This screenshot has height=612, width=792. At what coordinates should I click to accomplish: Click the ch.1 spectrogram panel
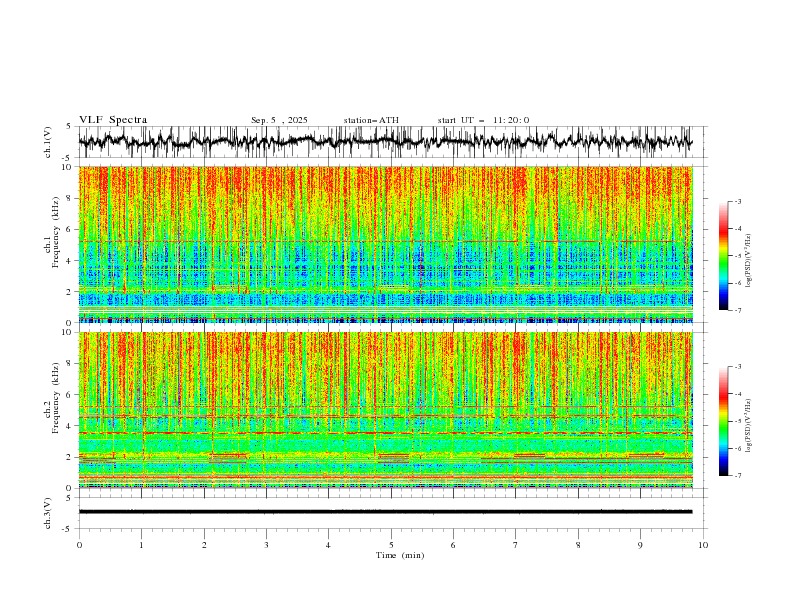[x=386, y=244]
